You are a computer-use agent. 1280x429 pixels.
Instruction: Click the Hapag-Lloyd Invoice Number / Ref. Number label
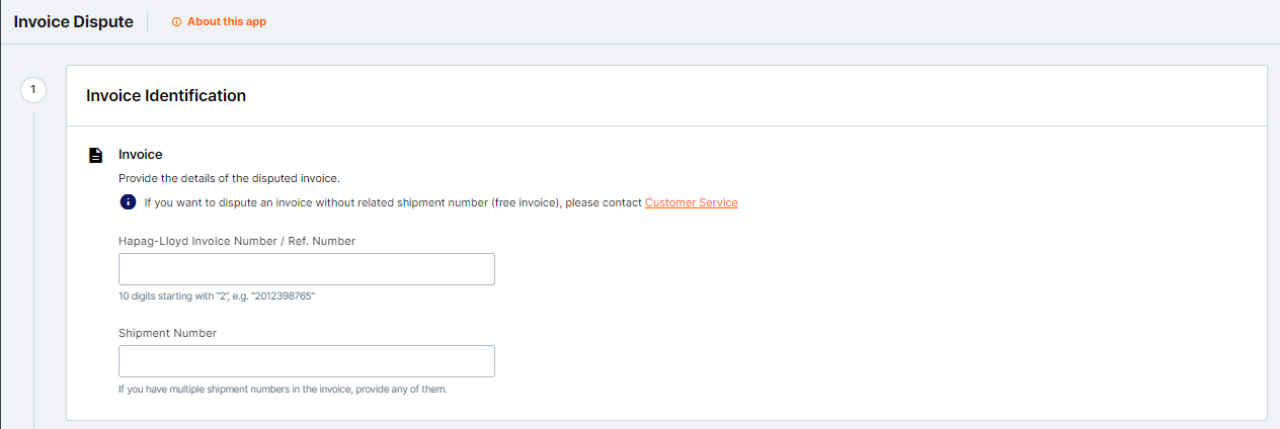pyautogui.click(x=236, y=241)
